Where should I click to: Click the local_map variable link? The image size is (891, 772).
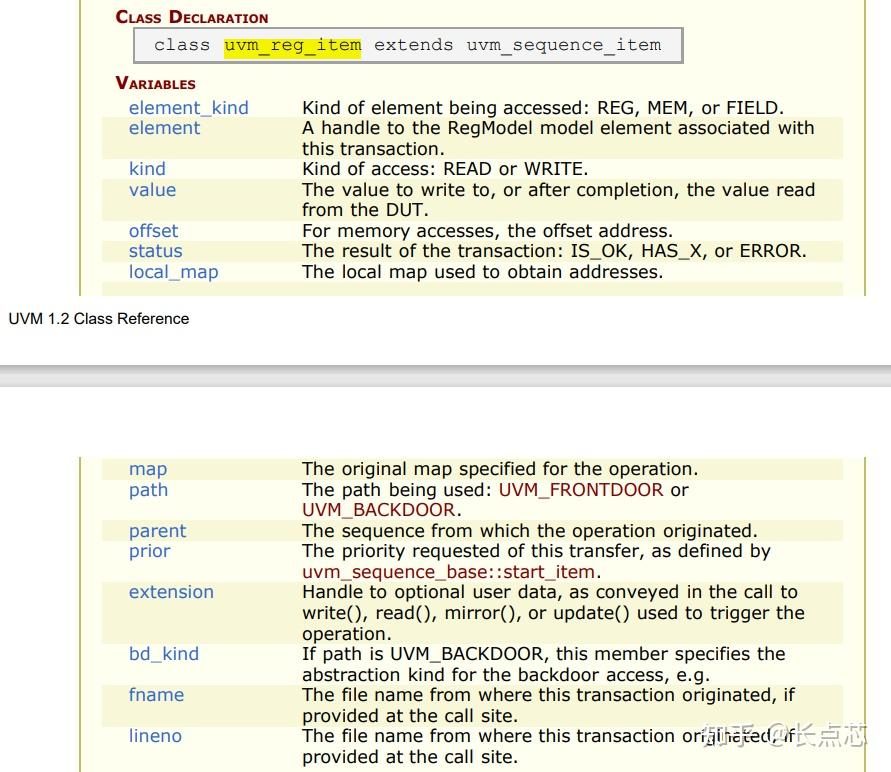tap(173, 272)
